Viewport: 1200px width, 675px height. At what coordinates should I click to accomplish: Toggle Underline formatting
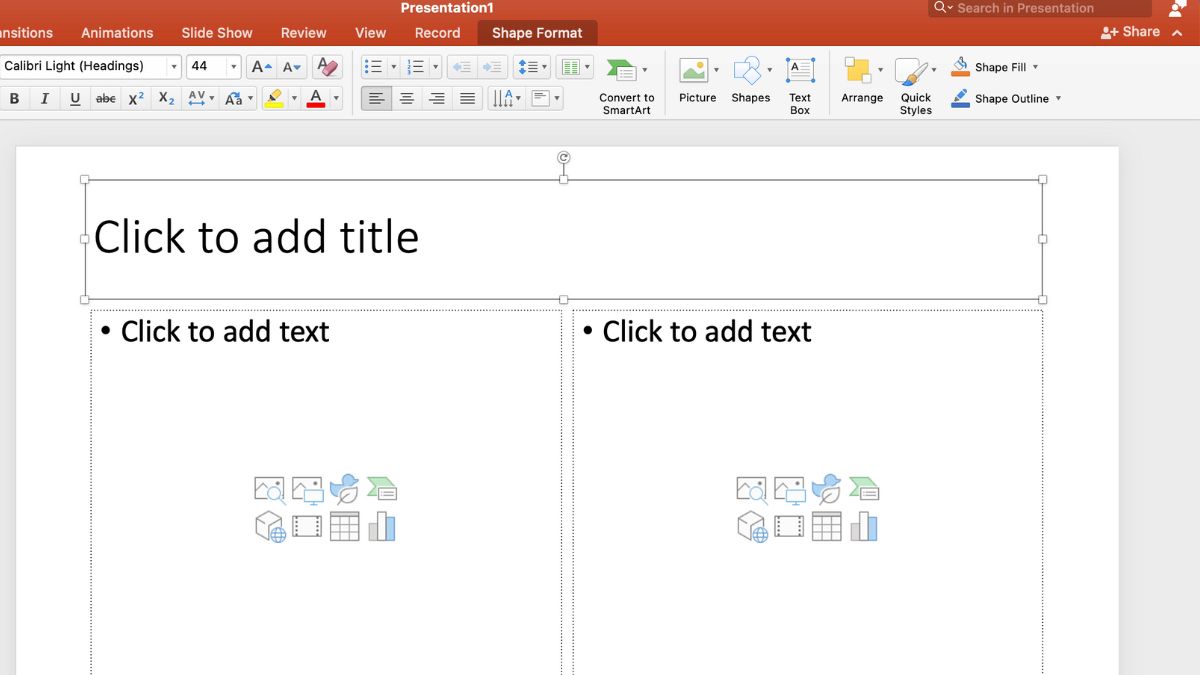[x=75, y=98]
